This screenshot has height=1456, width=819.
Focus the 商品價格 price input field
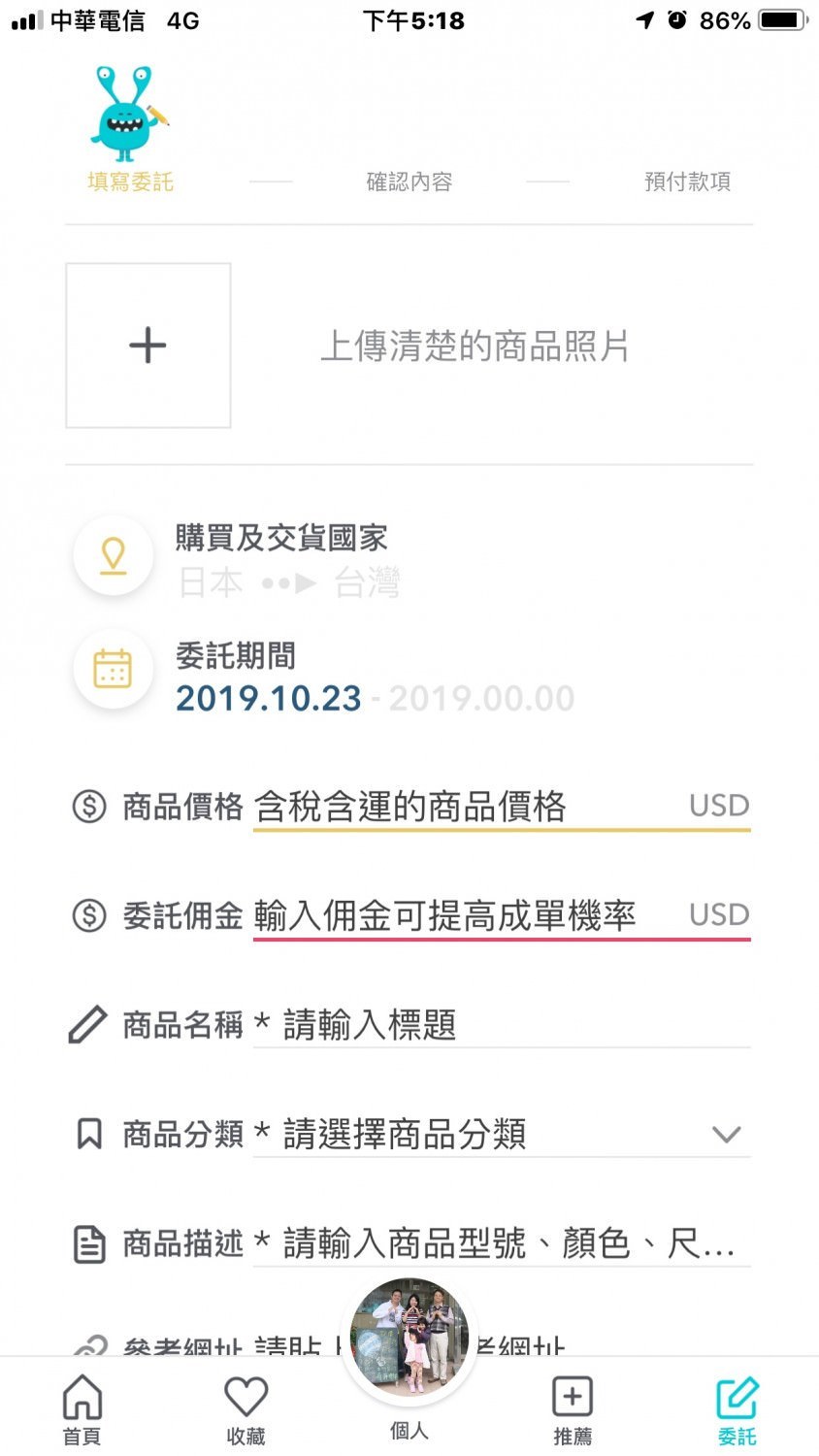466,807
